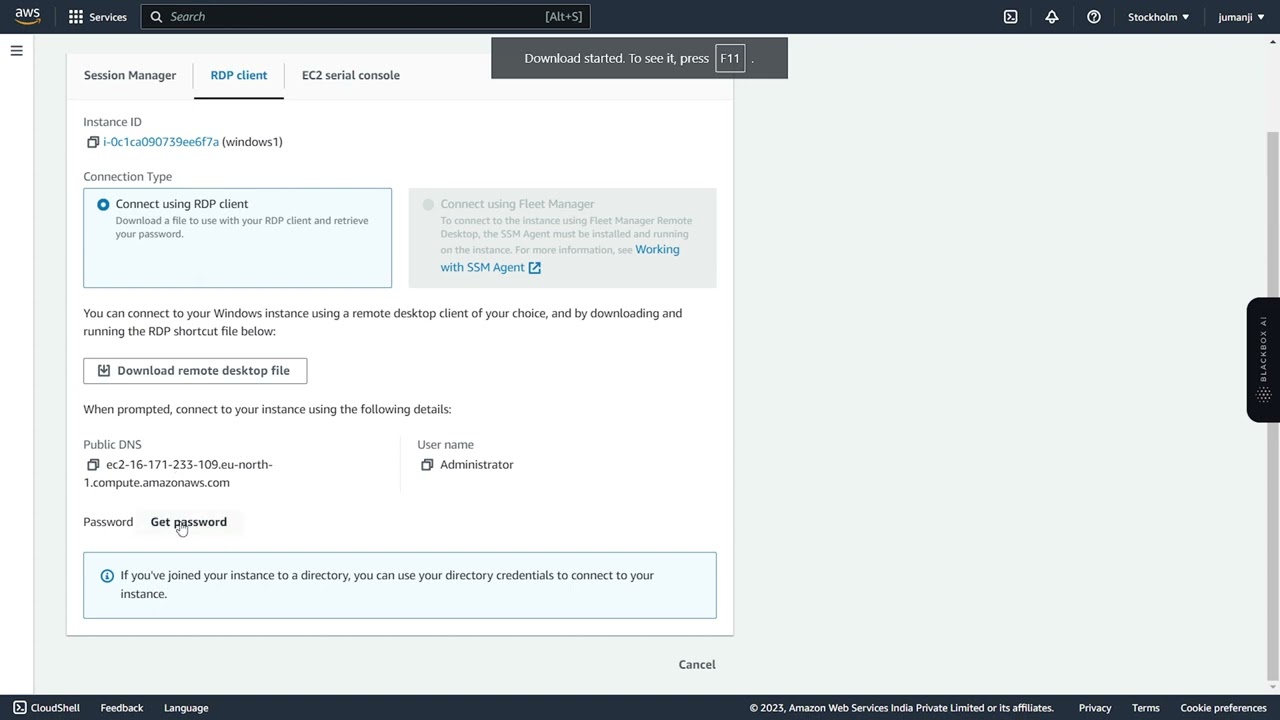Screen dimensions: 1280x720
Task: Copy the instance ID
Action: pyautogui.click(x=93, y=142)
